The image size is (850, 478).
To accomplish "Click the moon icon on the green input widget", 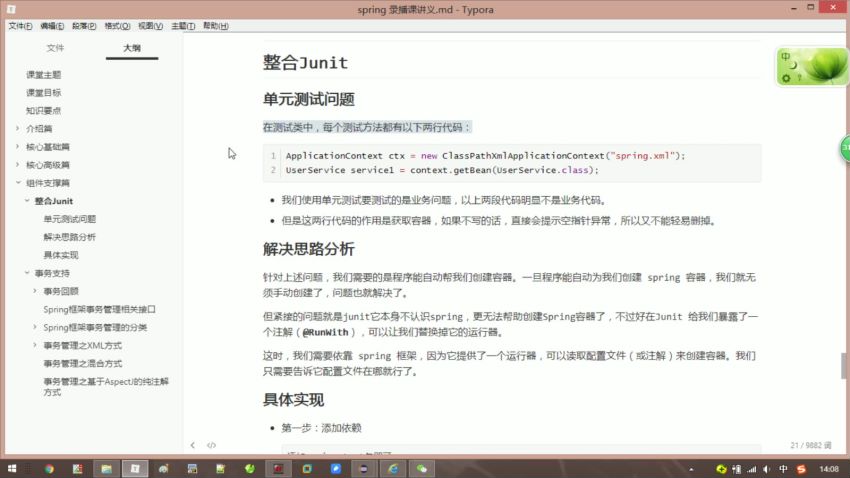I will click(793, 66).
